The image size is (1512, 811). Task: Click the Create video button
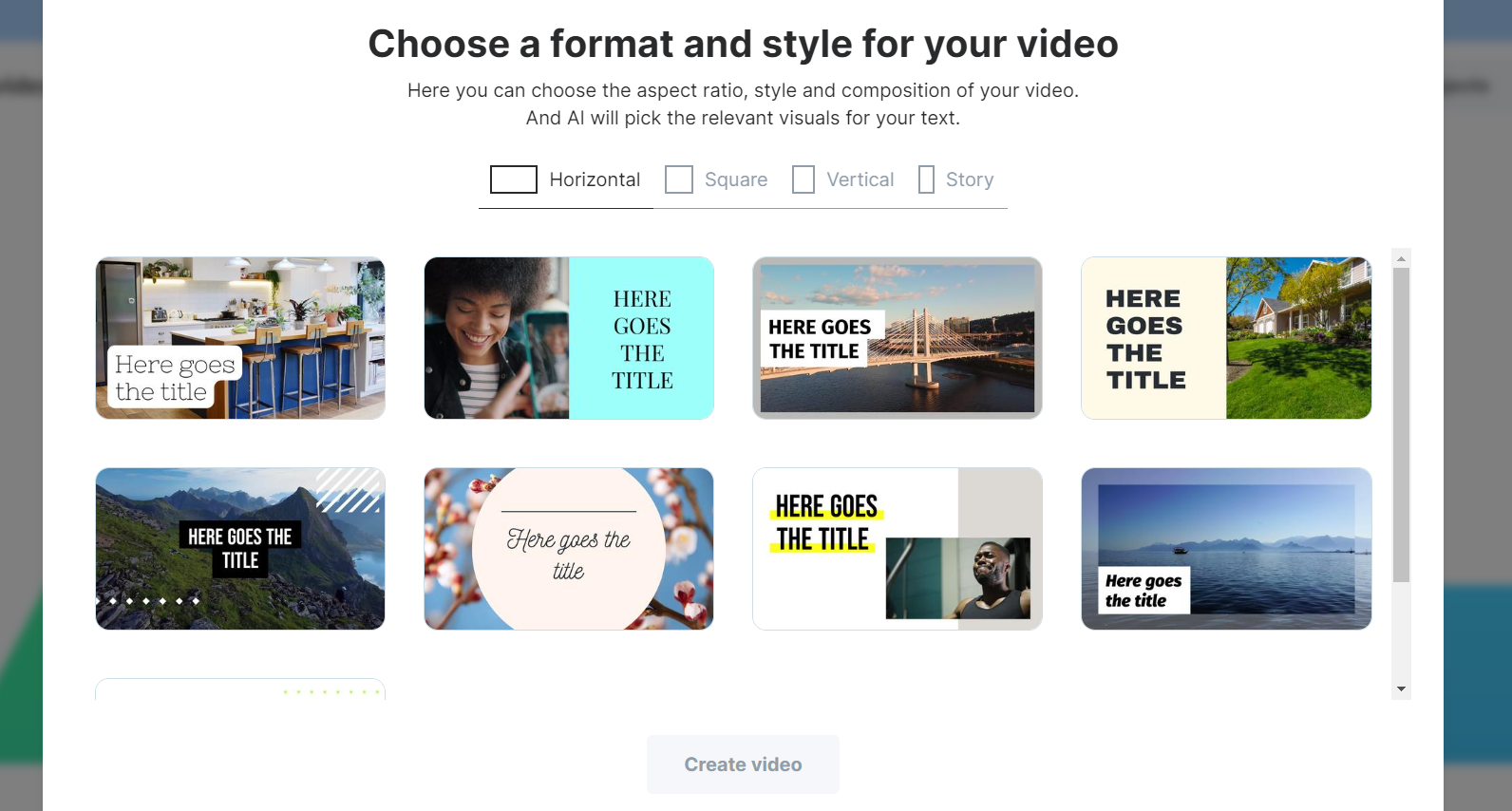743,764
